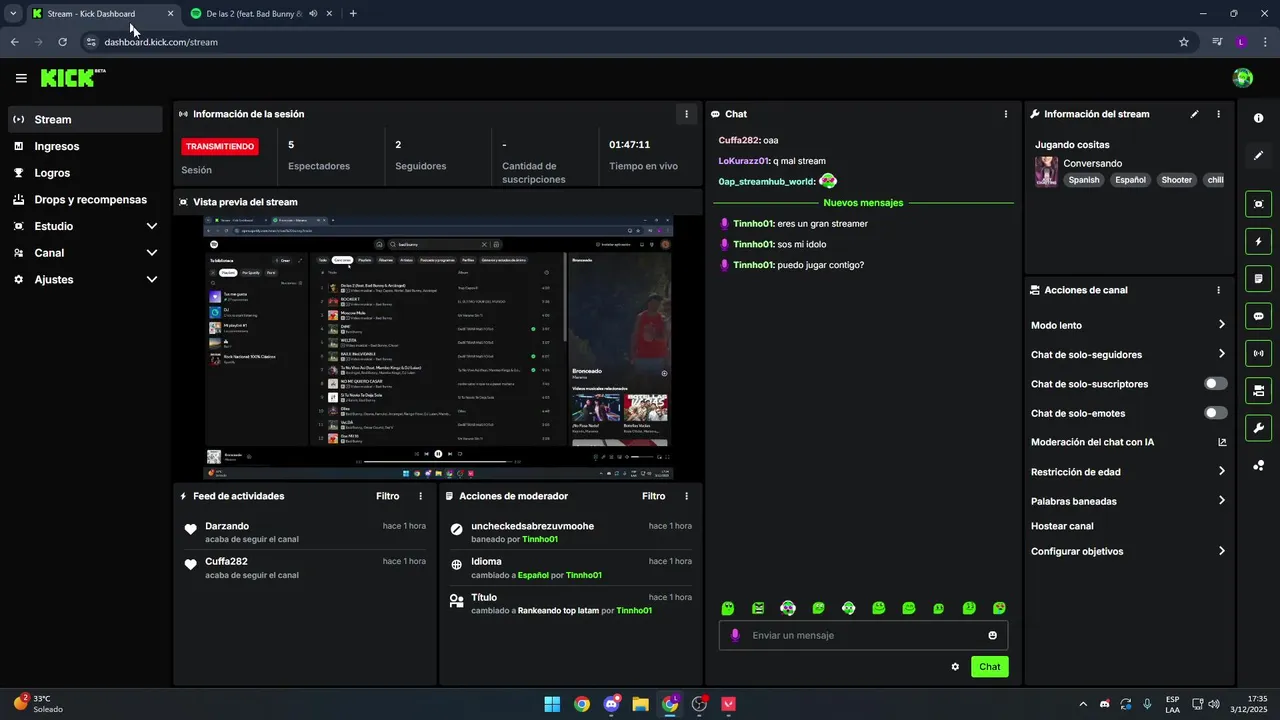
Task: Insert the last emote with heart eyes
Action: pyautogui.click(x=999, y=608)
